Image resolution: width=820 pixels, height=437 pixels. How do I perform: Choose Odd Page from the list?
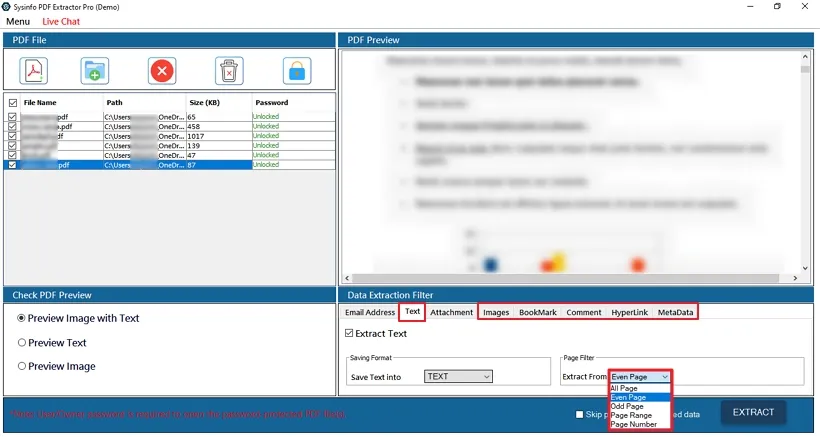[x=640, y=406]
